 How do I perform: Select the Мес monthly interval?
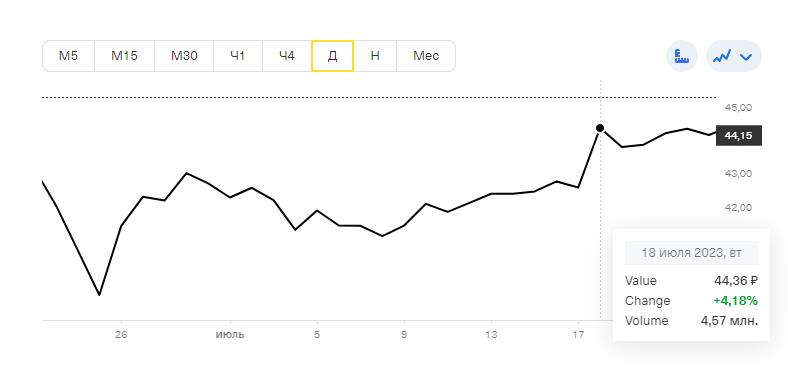[x=426, y=56]
